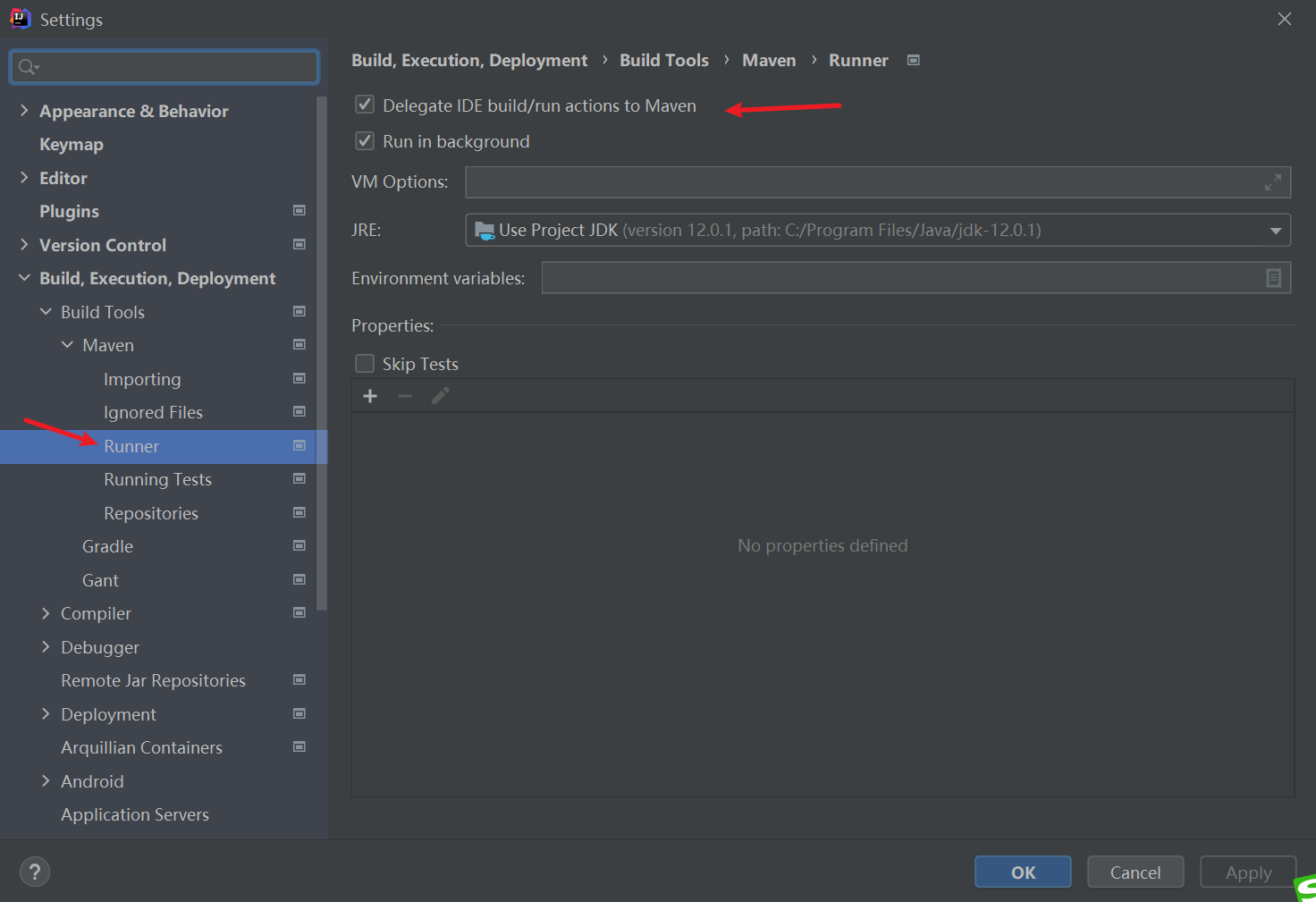Expand Appearance & Behavior section
The image size is (1316, 902).
[x=24, y=110]
